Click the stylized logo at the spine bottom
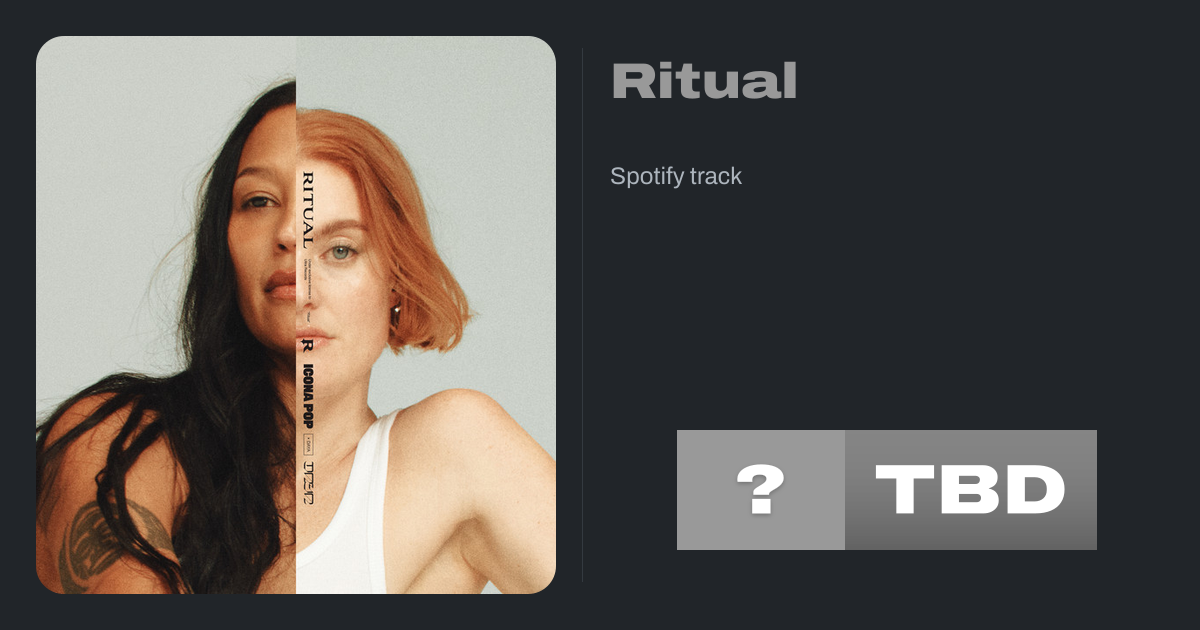This screenshot has height=630, width=1200. pyautogui.click(x=309, y=476)
